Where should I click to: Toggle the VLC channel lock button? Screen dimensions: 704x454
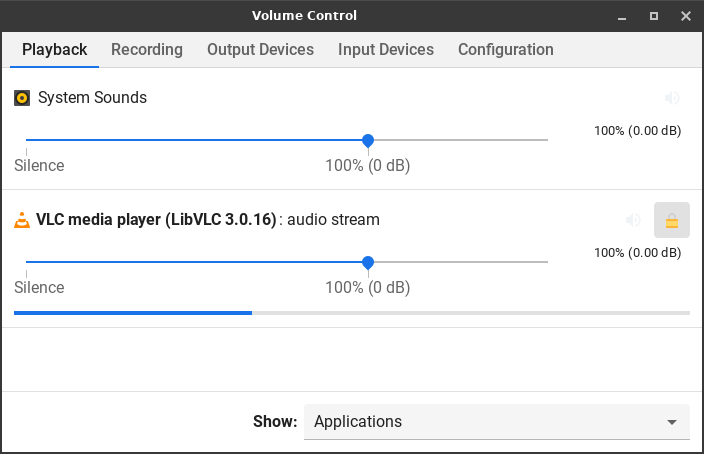click(672, 220)
